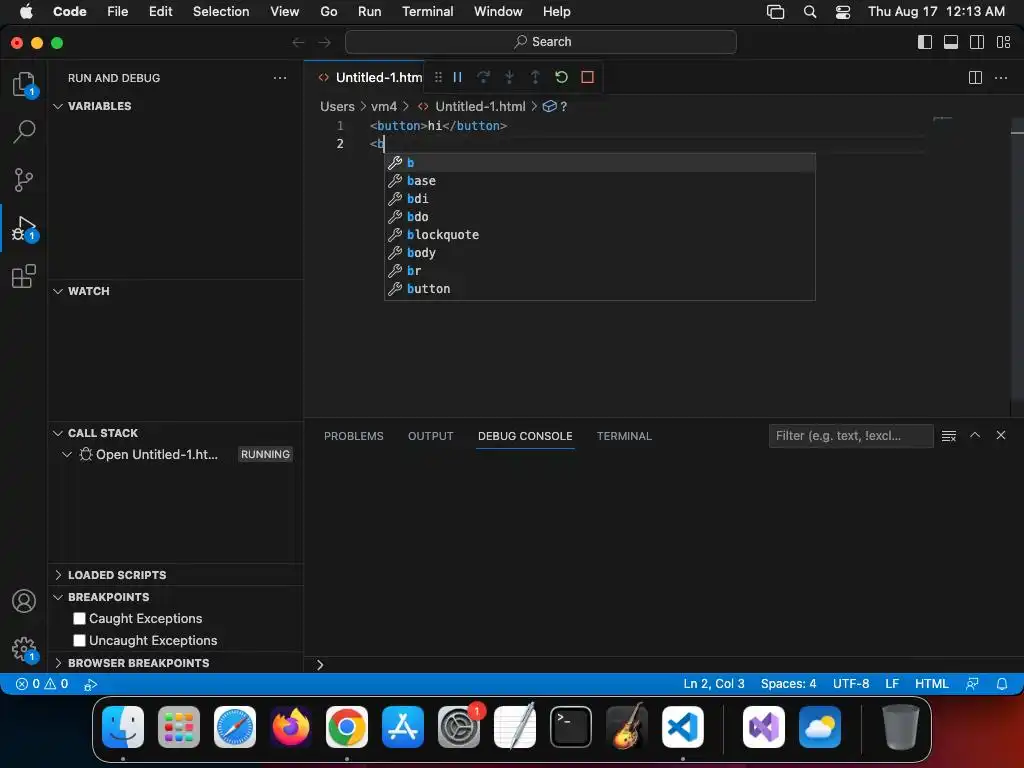Toggle the primary side bar layout icon
Screen dimensions: 1024x768
point(925,42)
